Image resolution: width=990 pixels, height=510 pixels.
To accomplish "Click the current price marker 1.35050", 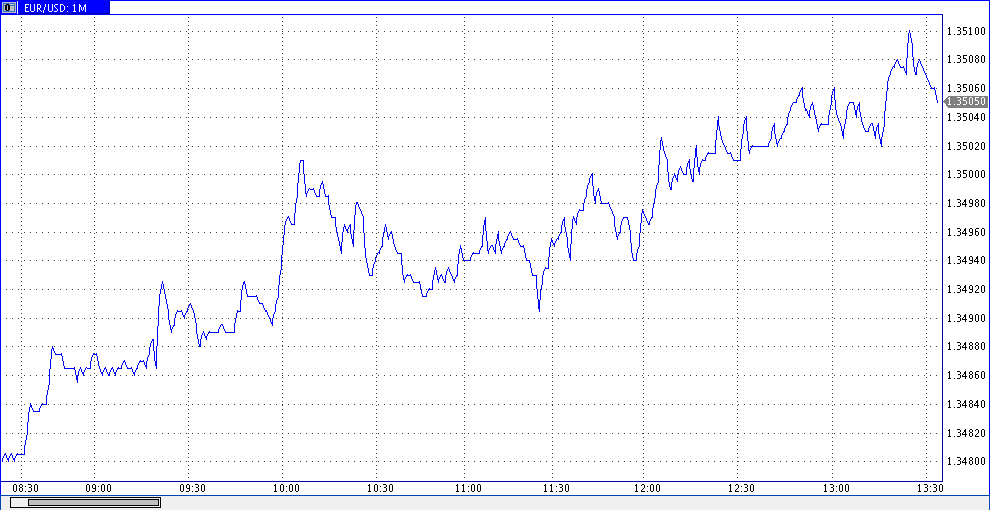I will 967,101.
